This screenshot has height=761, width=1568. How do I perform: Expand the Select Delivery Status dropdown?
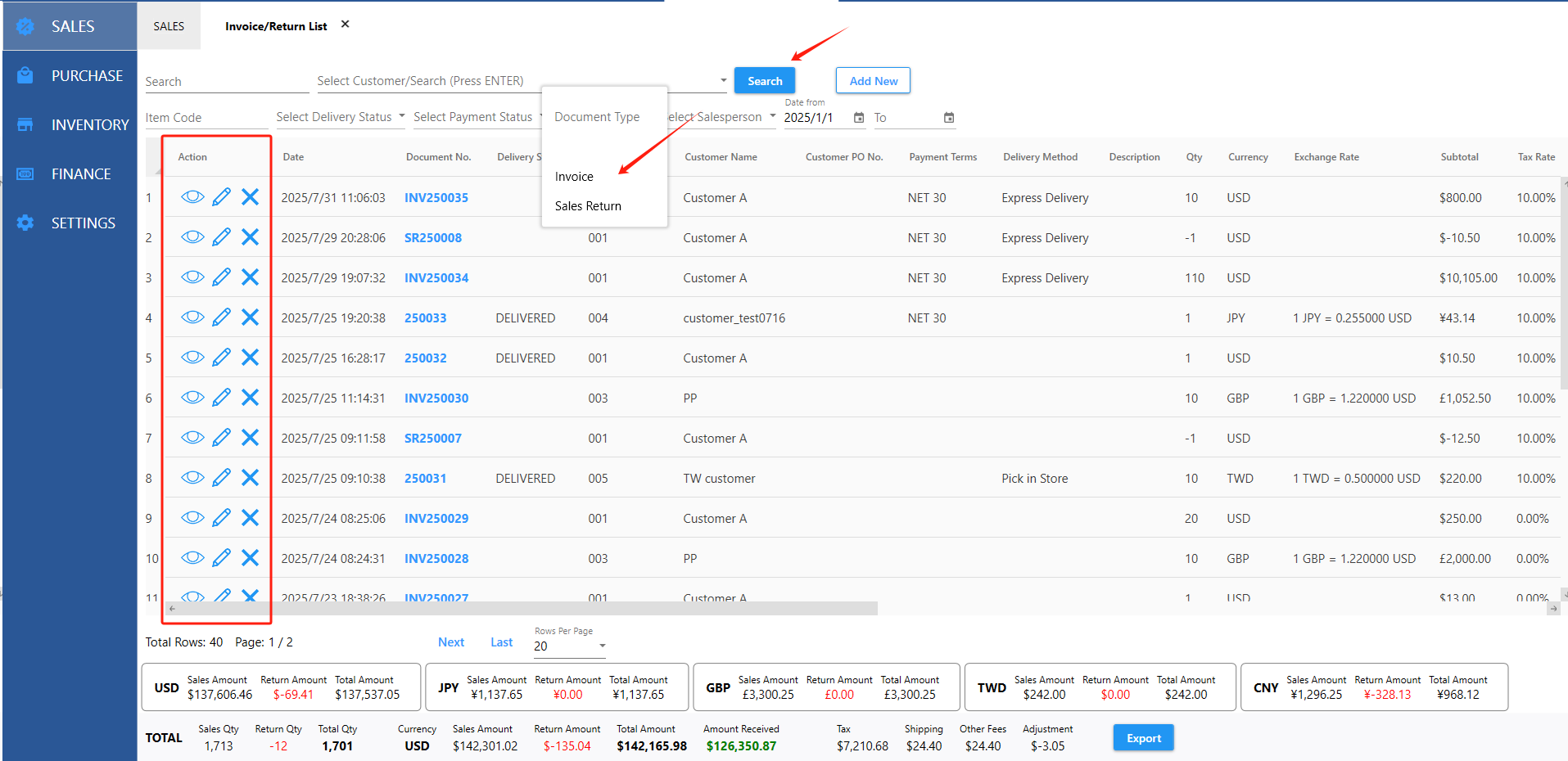[x=340, y=117]
